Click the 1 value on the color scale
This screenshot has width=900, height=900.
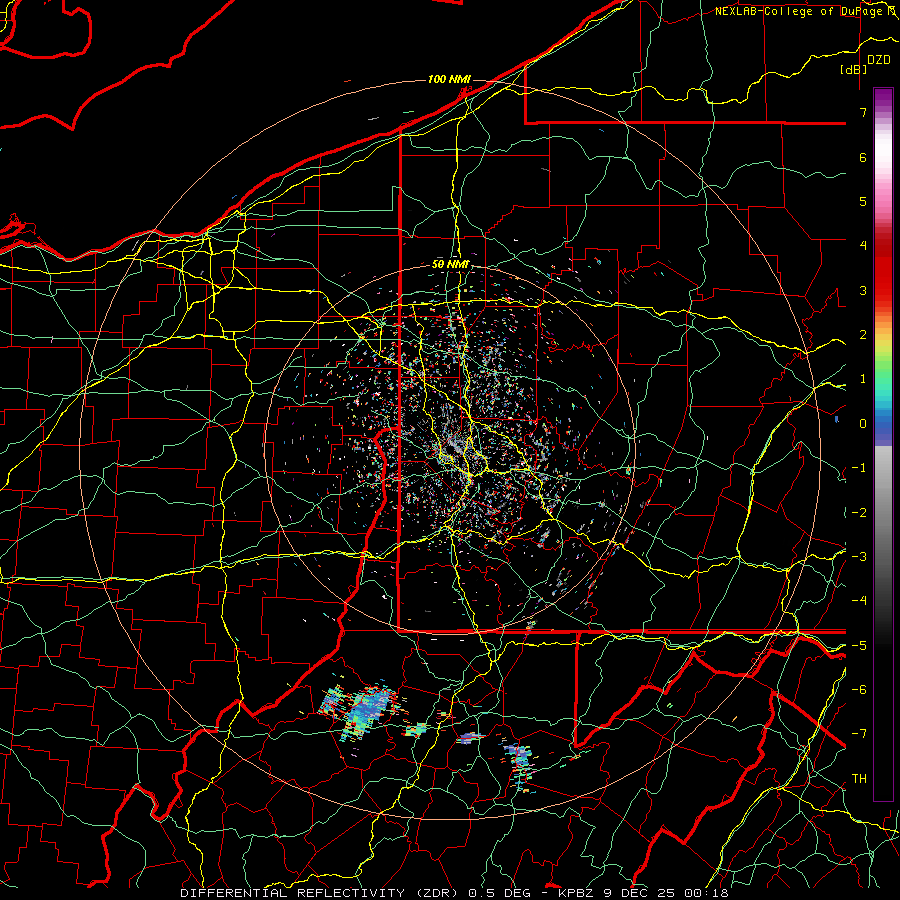pyautogui.click(x=863, y=379)
